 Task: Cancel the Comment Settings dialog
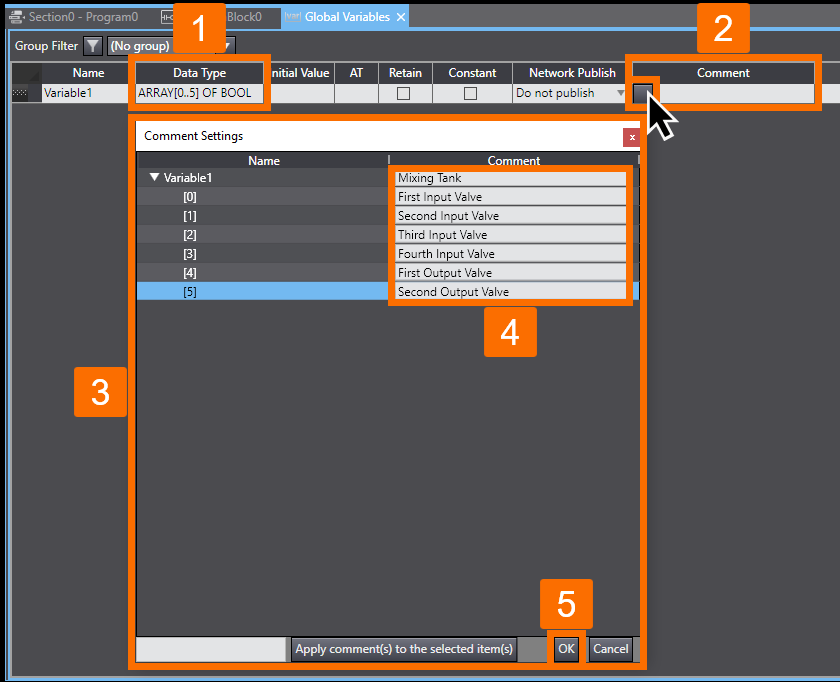click(610, 649)
